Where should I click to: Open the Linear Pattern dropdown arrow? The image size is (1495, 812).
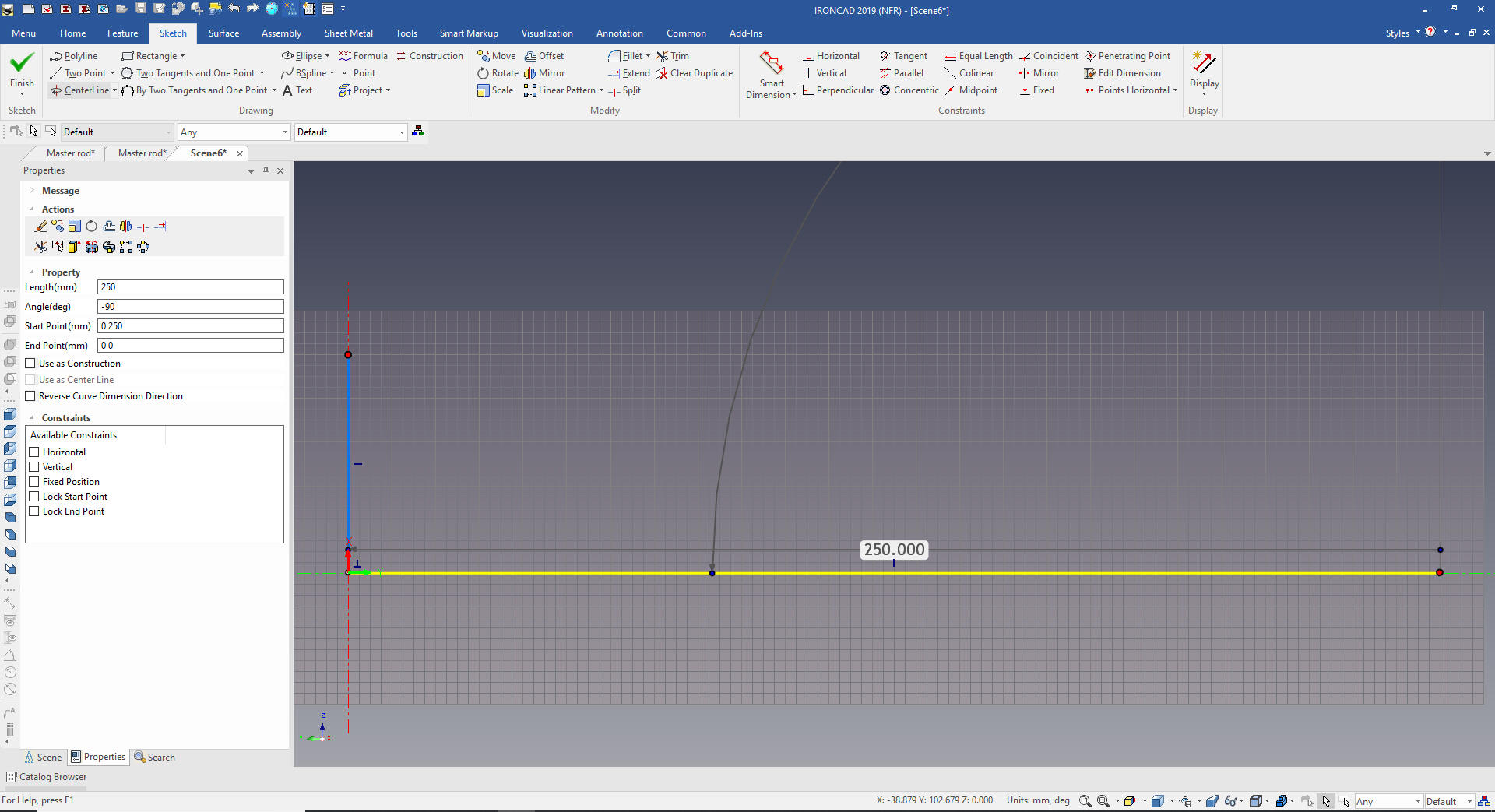point(601,90)
